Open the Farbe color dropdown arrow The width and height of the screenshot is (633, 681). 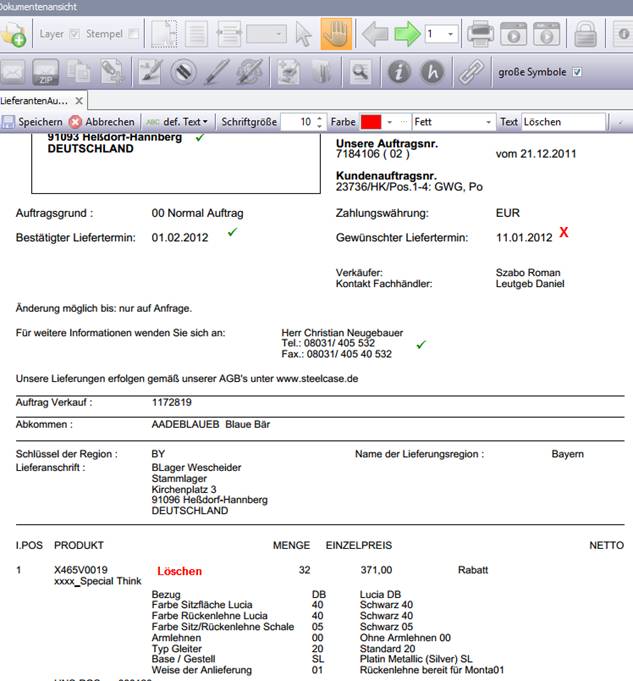click(389, 122)
